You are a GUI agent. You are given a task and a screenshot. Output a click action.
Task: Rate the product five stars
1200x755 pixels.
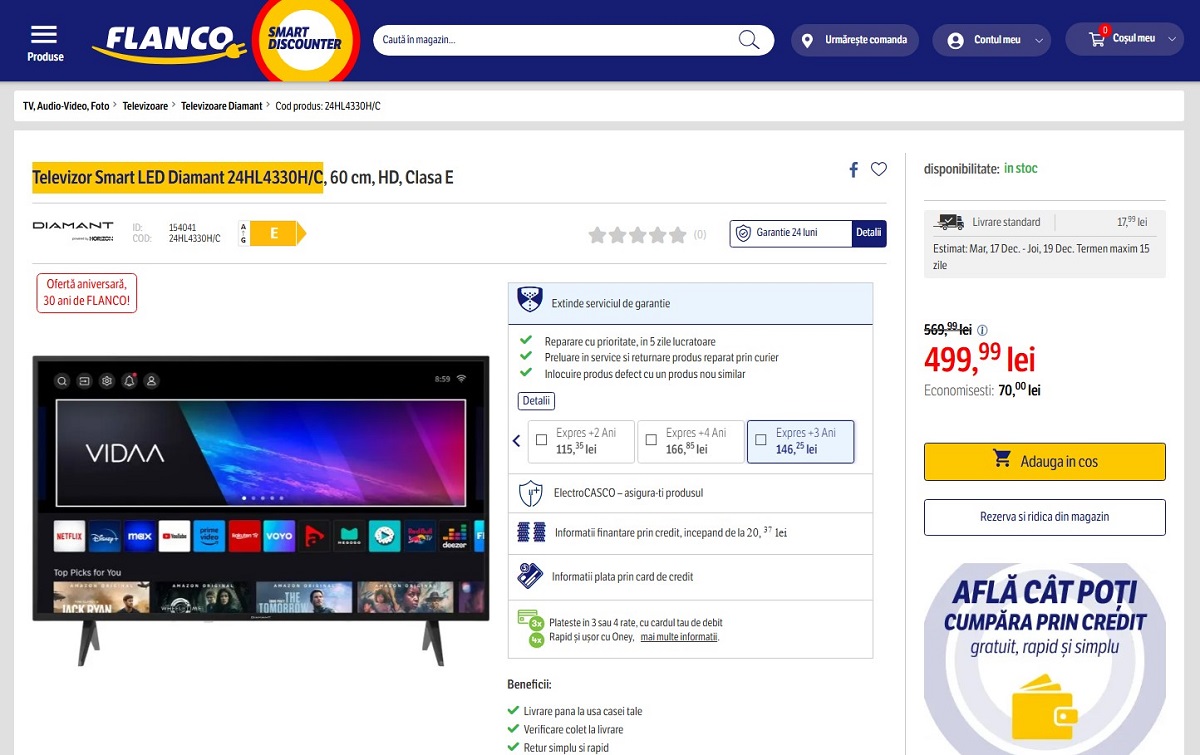coord(678,235)
